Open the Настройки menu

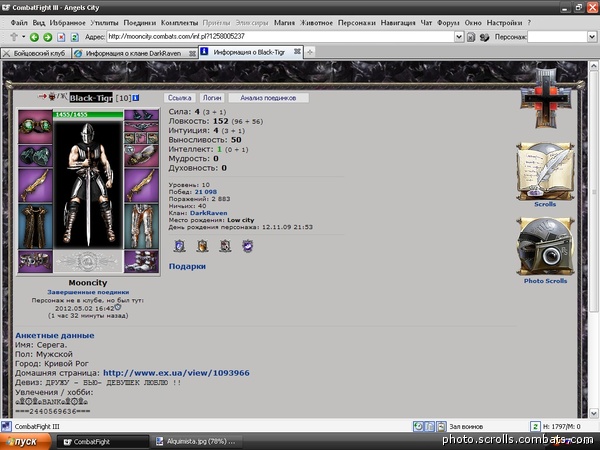tap(504, 23)
